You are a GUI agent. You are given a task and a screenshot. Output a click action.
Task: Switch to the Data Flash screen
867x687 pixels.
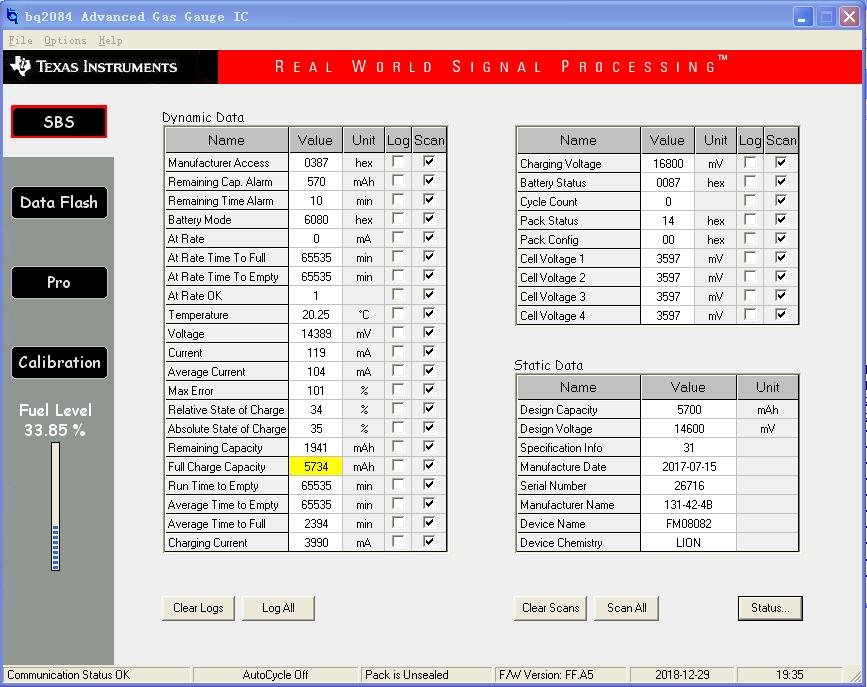click(x=59, y=202)
